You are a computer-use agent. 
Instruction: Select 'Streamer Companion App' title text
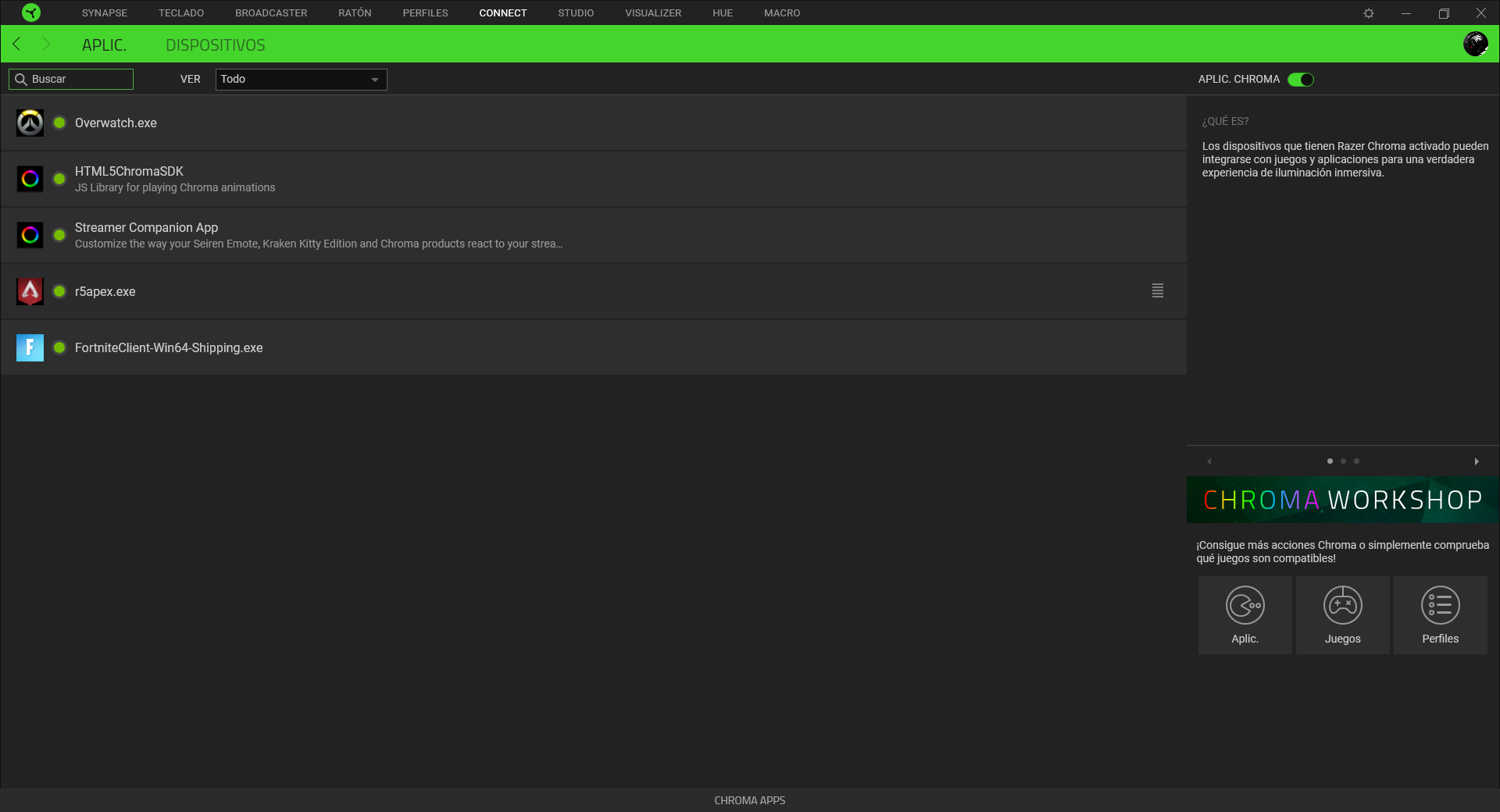[146, 227]
